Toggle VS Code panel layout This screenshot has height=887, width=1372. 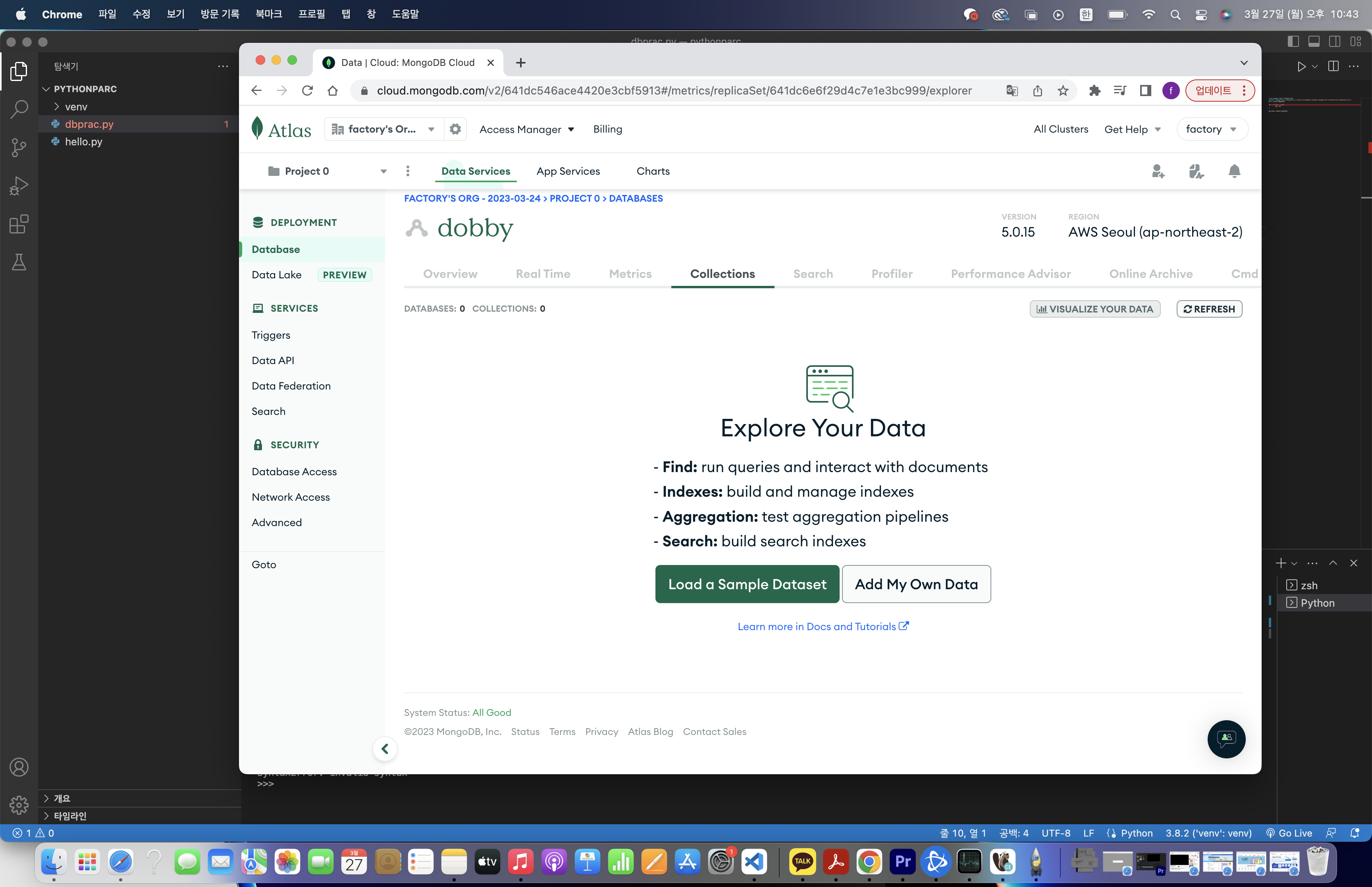point(1314,41)
